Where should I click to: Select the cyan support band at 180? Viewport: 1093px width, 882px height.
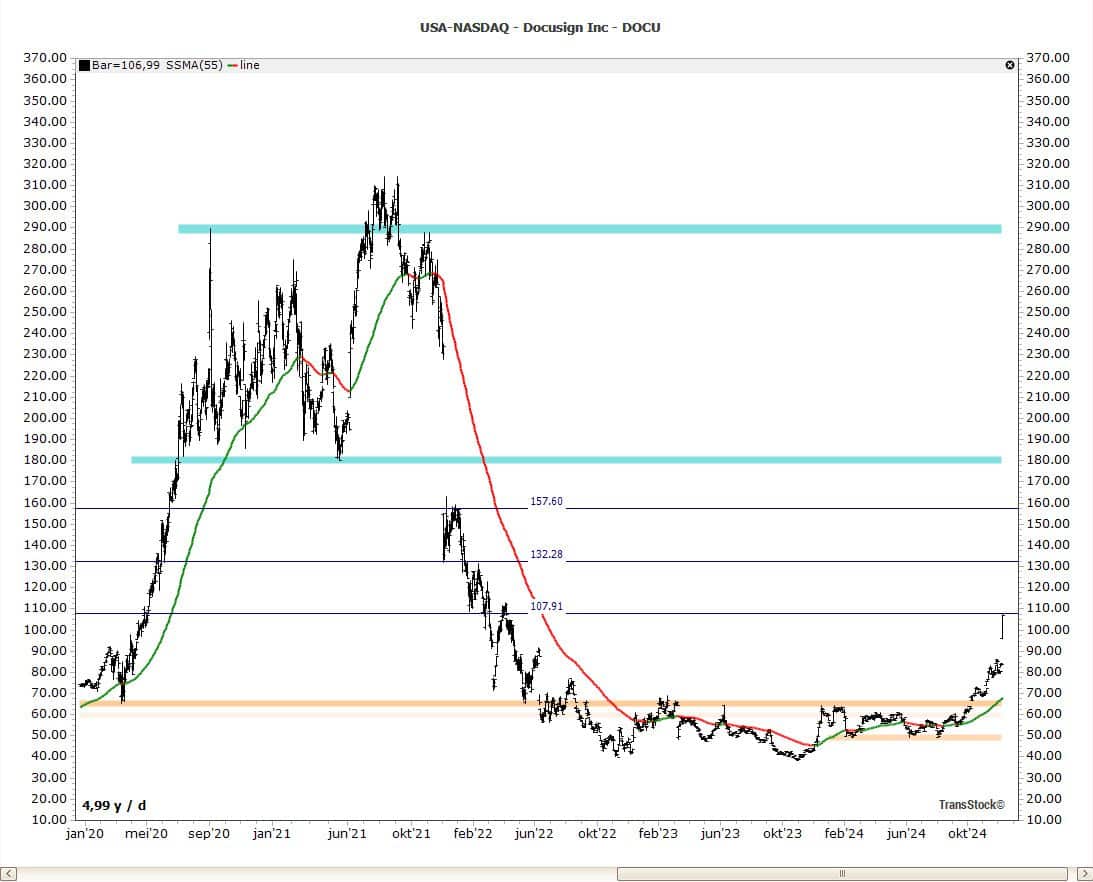(x=565, y=460)
